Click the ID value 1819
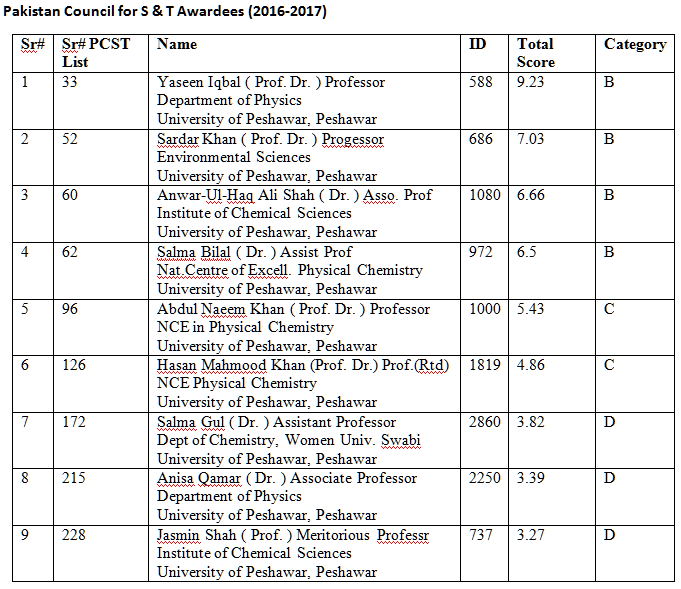This screenshot has height=589, width=681. point(485,364)
